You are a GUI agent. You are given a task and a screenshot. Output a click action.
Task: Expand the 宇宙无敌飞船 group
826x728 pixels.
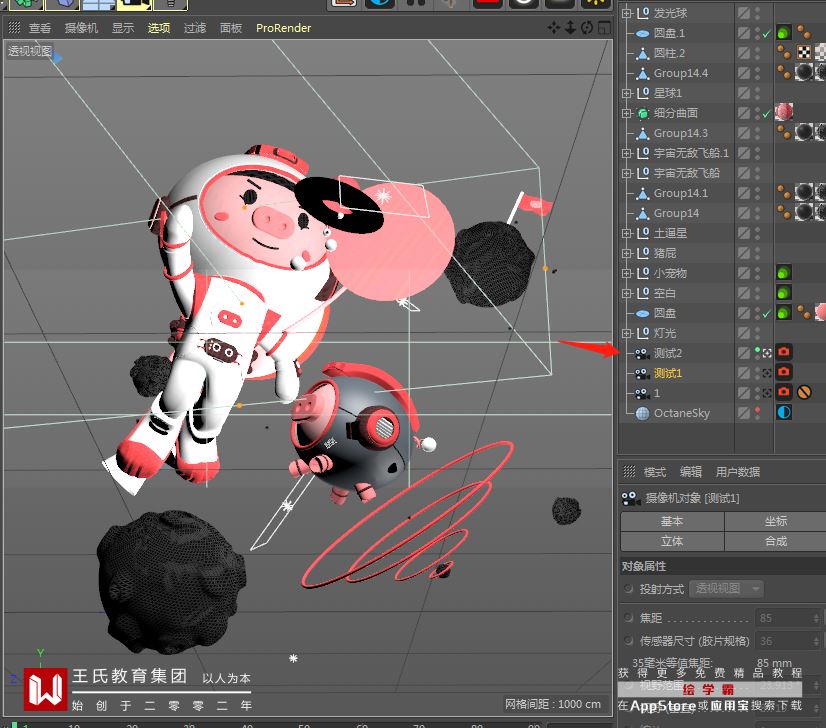(626, 174)
